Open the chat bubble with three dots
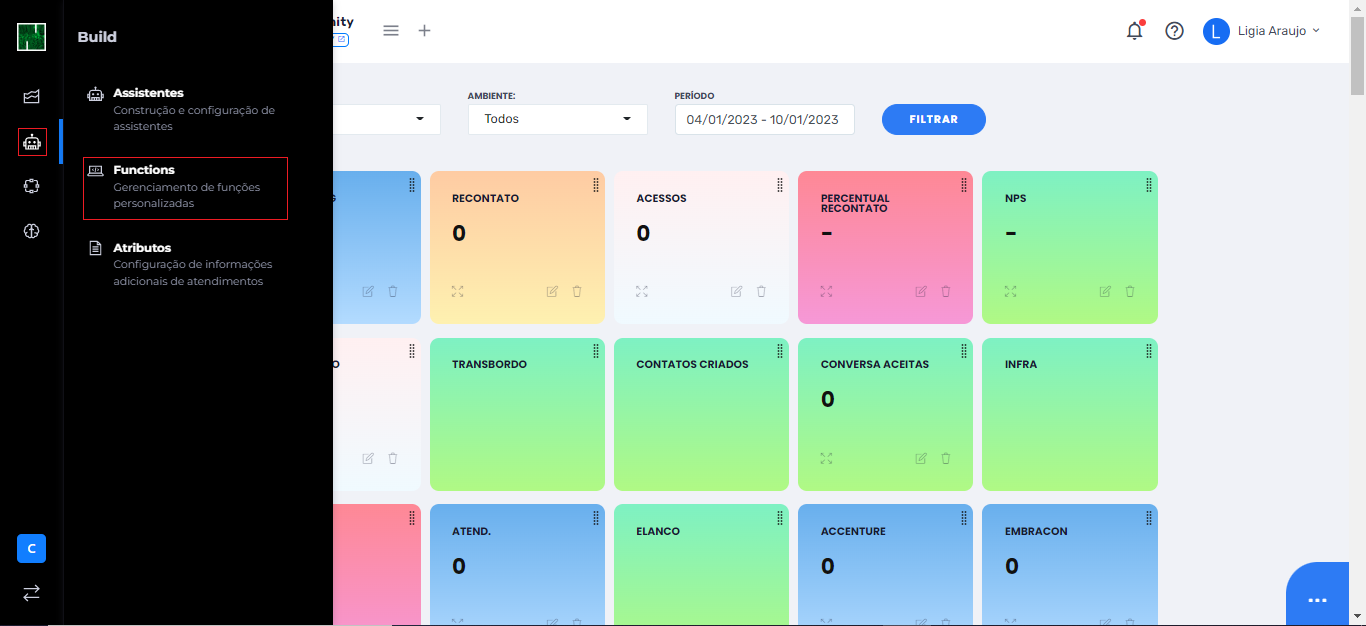 [x=1317, y=599]
